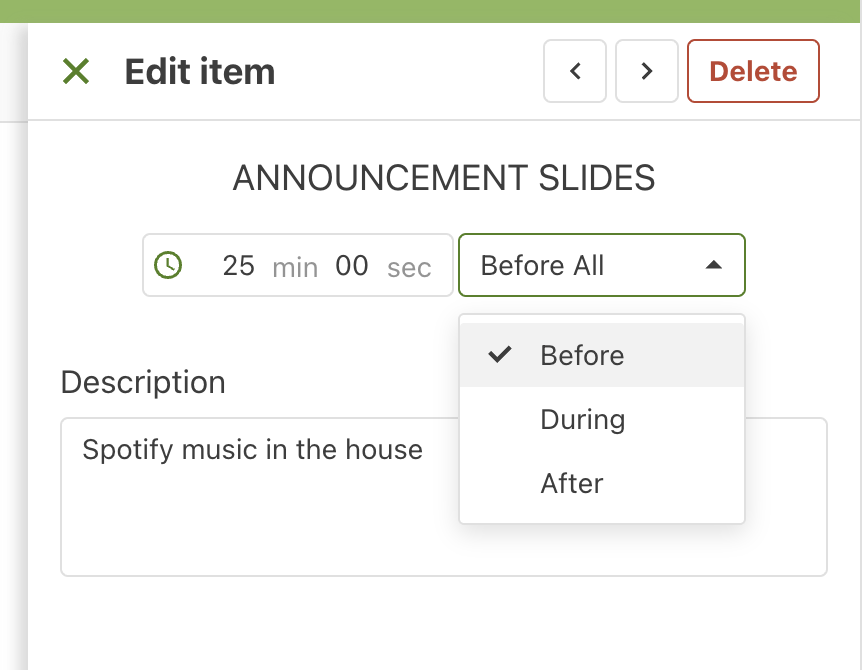Click the Description label

pyautogui.click(x=143, y=382)
